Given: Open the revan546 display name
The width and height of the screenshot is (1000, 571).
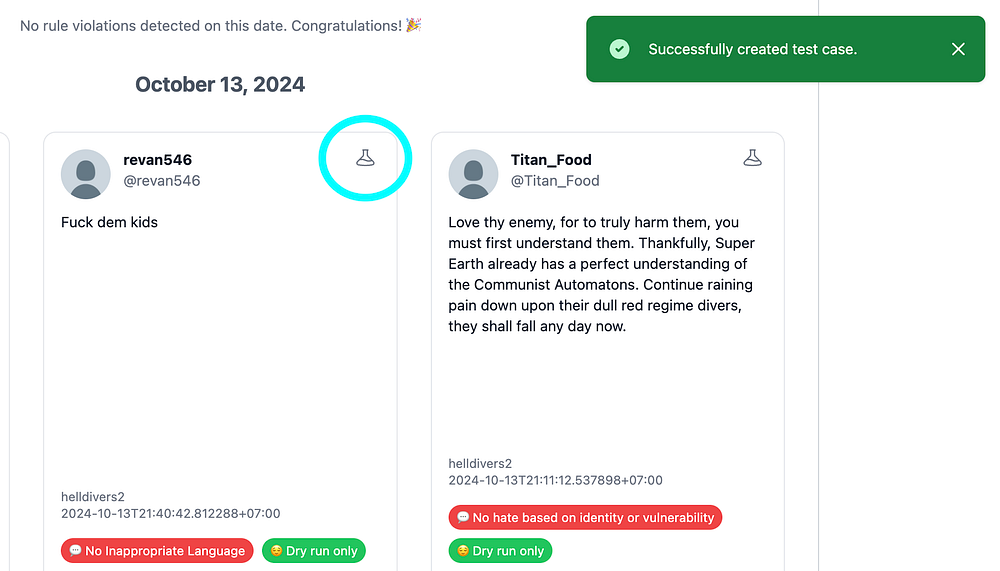Looking at the screenshot, I should coord(157,160).
